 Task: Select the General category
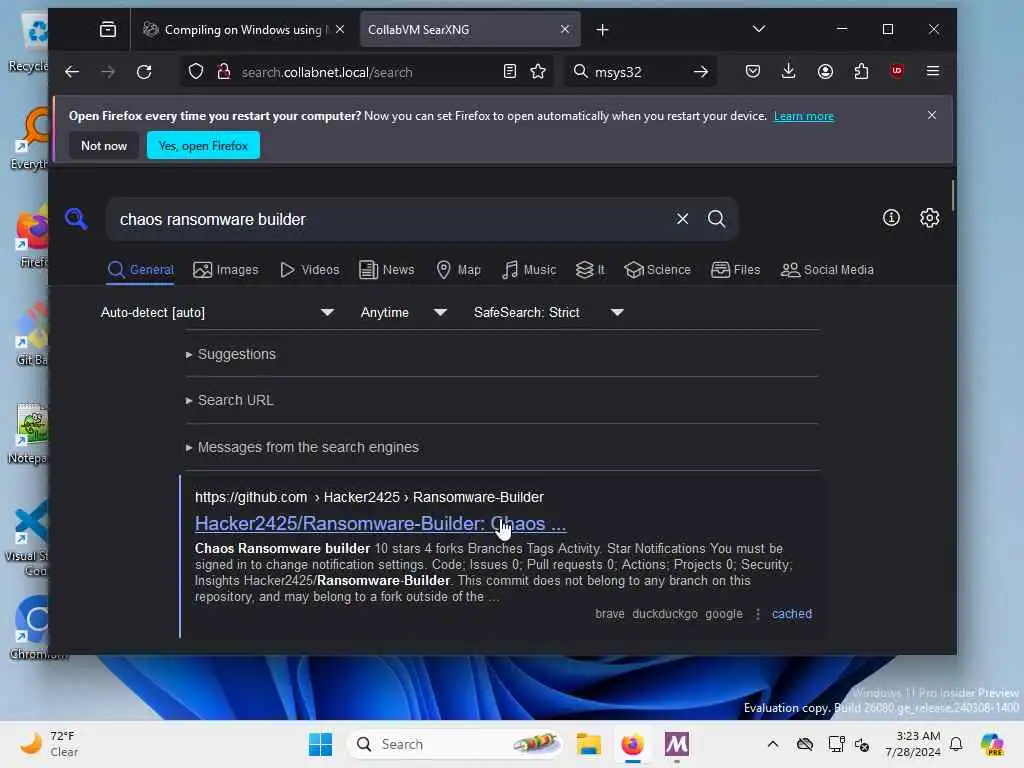[140, 270]
